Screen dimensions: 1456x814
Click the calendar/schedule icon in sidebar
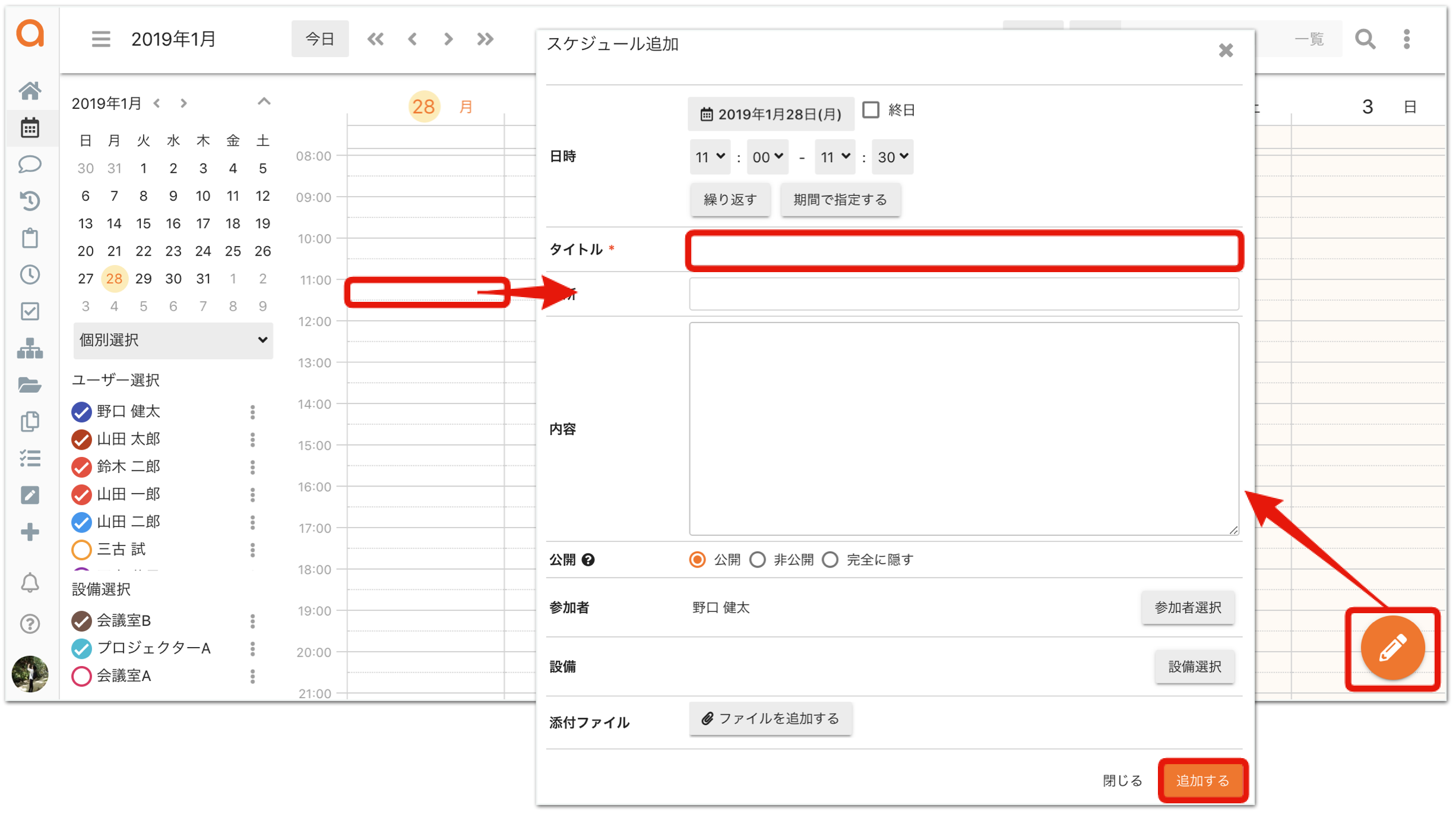click(x=29, y=127)
